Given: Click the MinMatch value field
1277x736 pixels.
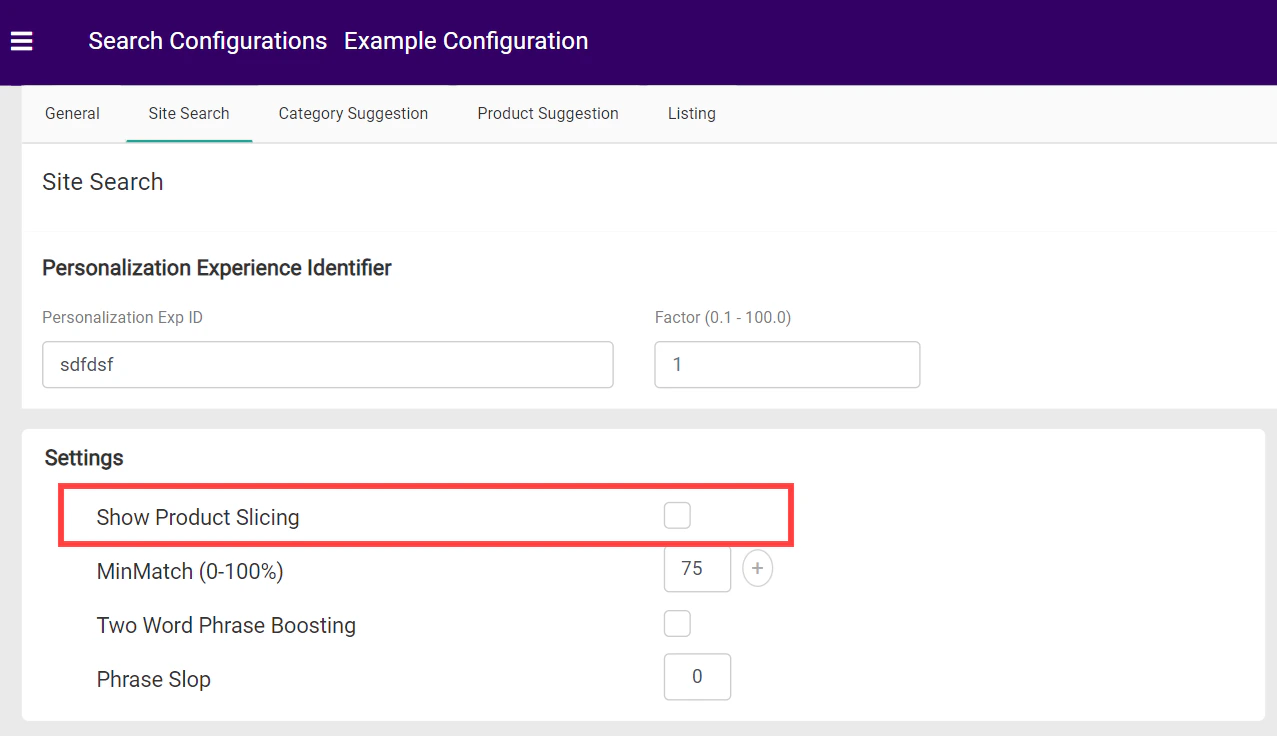Looking at the screenshot, I should point(697,569).
